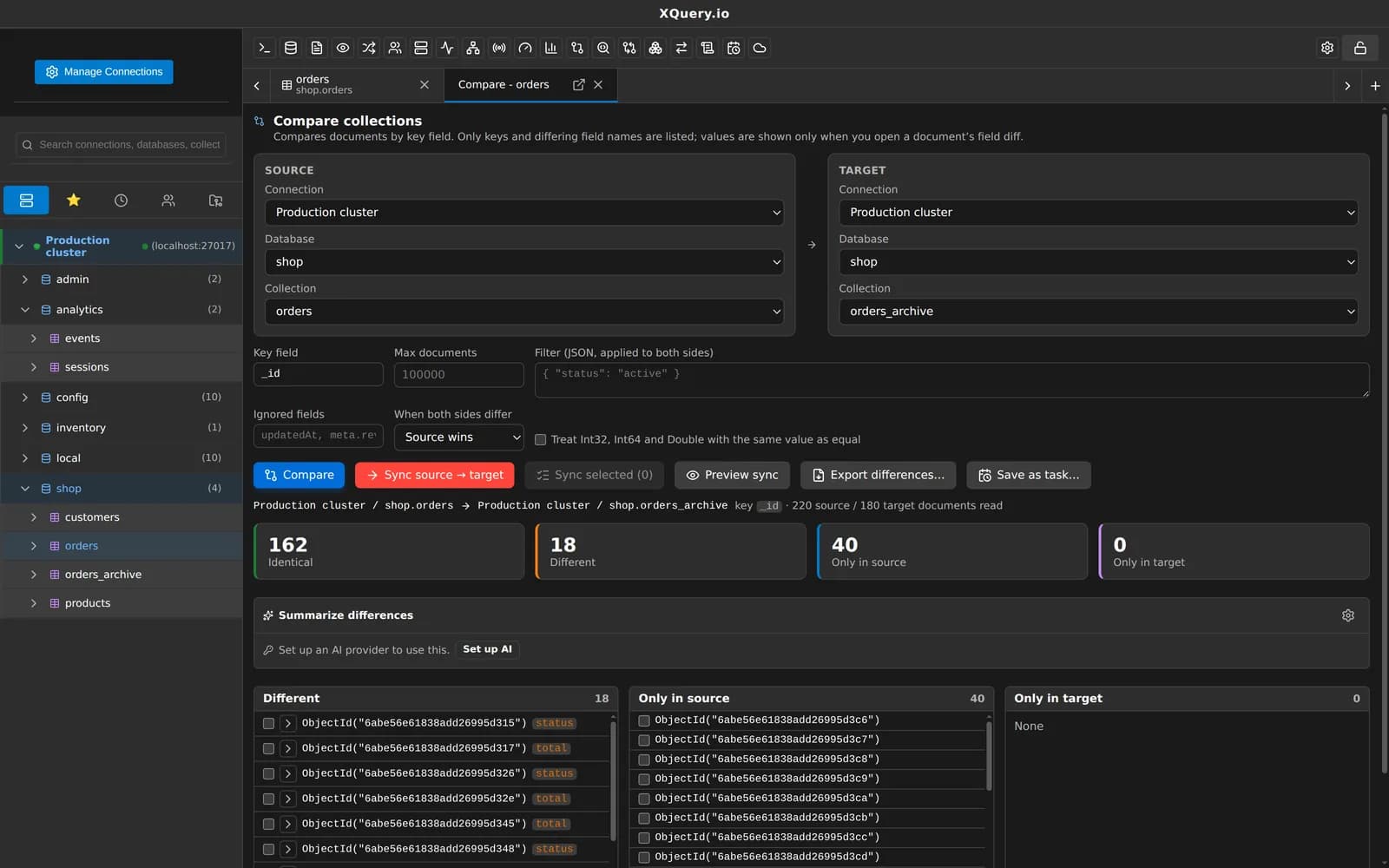The image size is (1389, 868).
Task: Click the blue Compare button
Action: click(299, 475)
